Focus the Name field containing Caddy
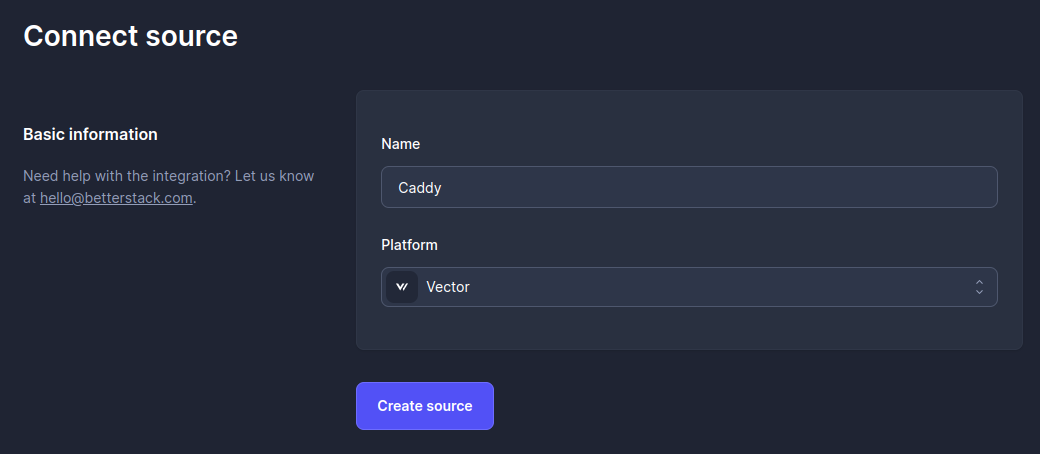The height and width of the screenshot is (454, 1040). click(689, 187)
